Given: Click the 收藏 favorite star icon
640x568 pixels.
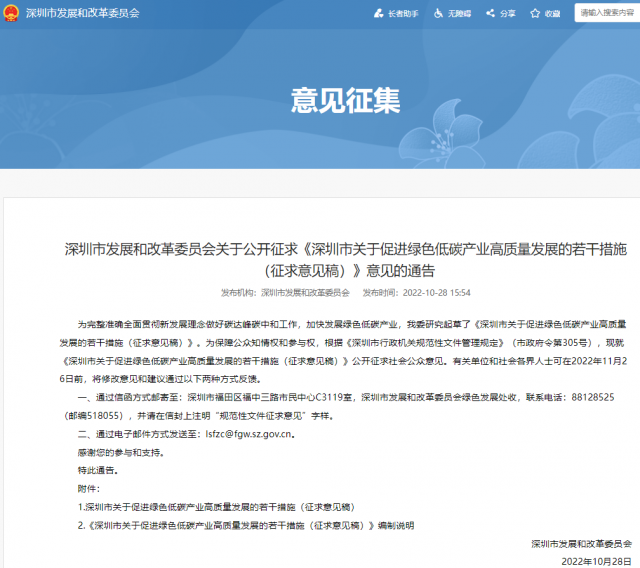Looking at the screenshot, I should point(535,13).
